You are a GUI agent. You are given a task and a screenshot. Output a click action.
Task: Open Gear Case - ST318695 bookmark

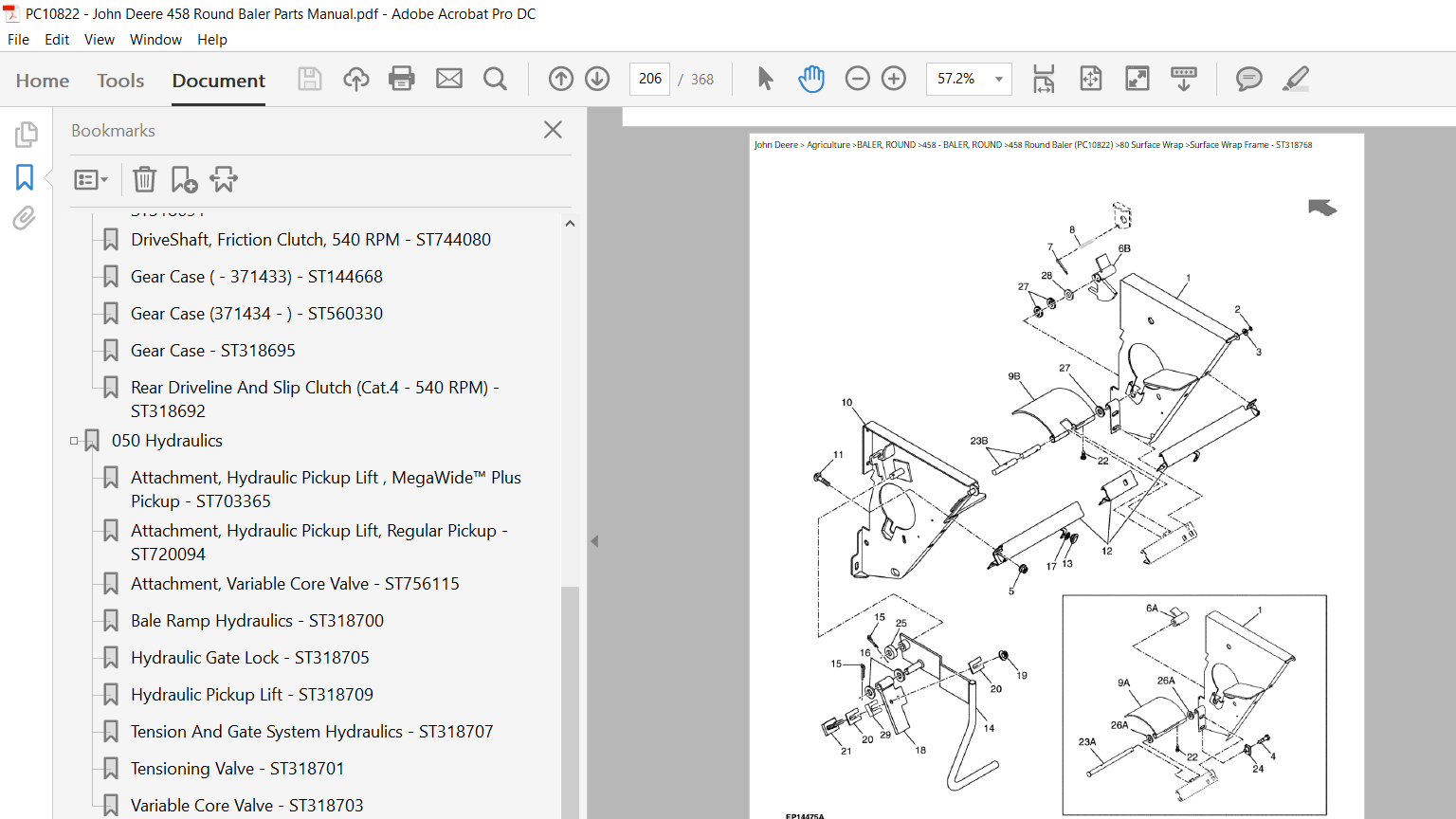coord(213,351)
